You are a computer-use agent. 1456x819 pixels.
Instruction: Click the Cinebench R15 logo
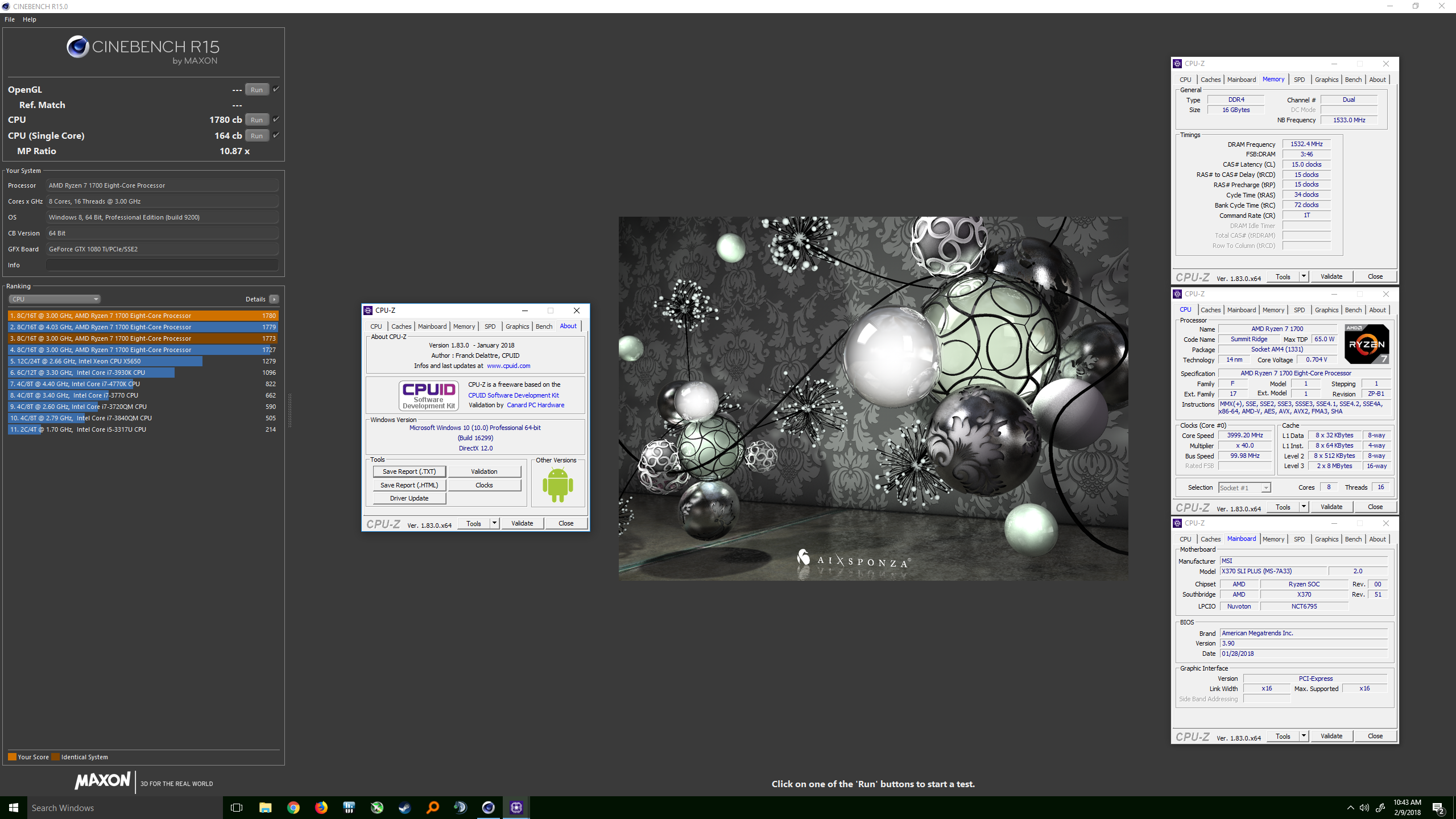point(143,49)
